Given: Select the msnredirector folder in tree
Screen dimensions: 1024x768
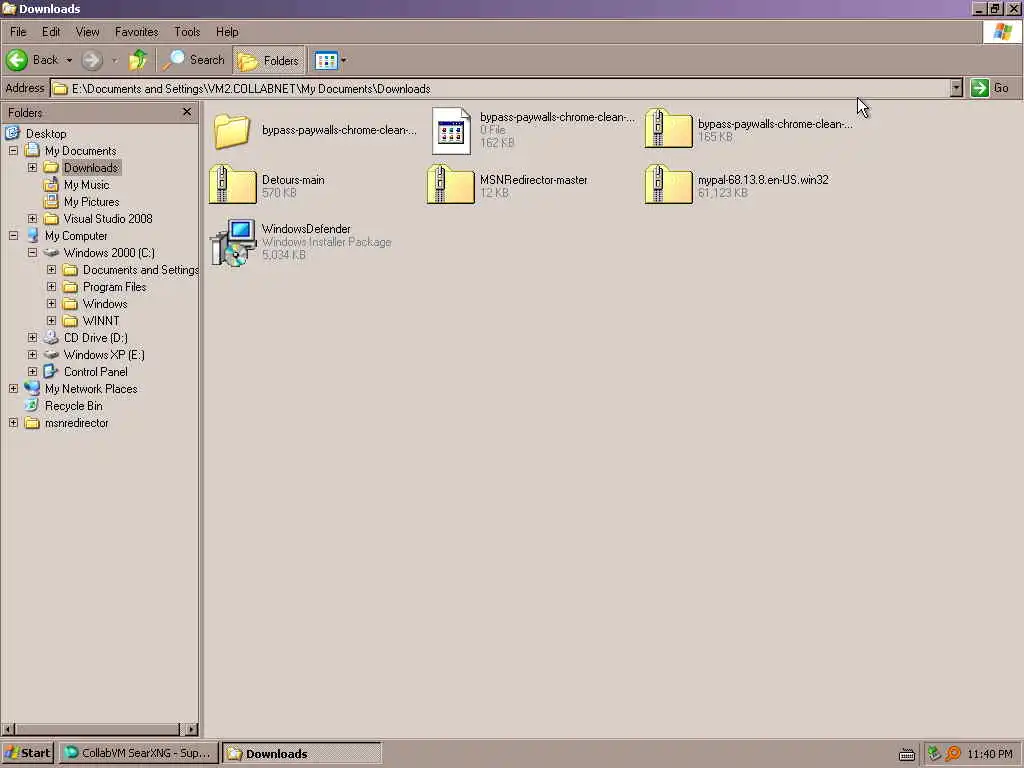Looking at the screenshot, I should (76, 423).
